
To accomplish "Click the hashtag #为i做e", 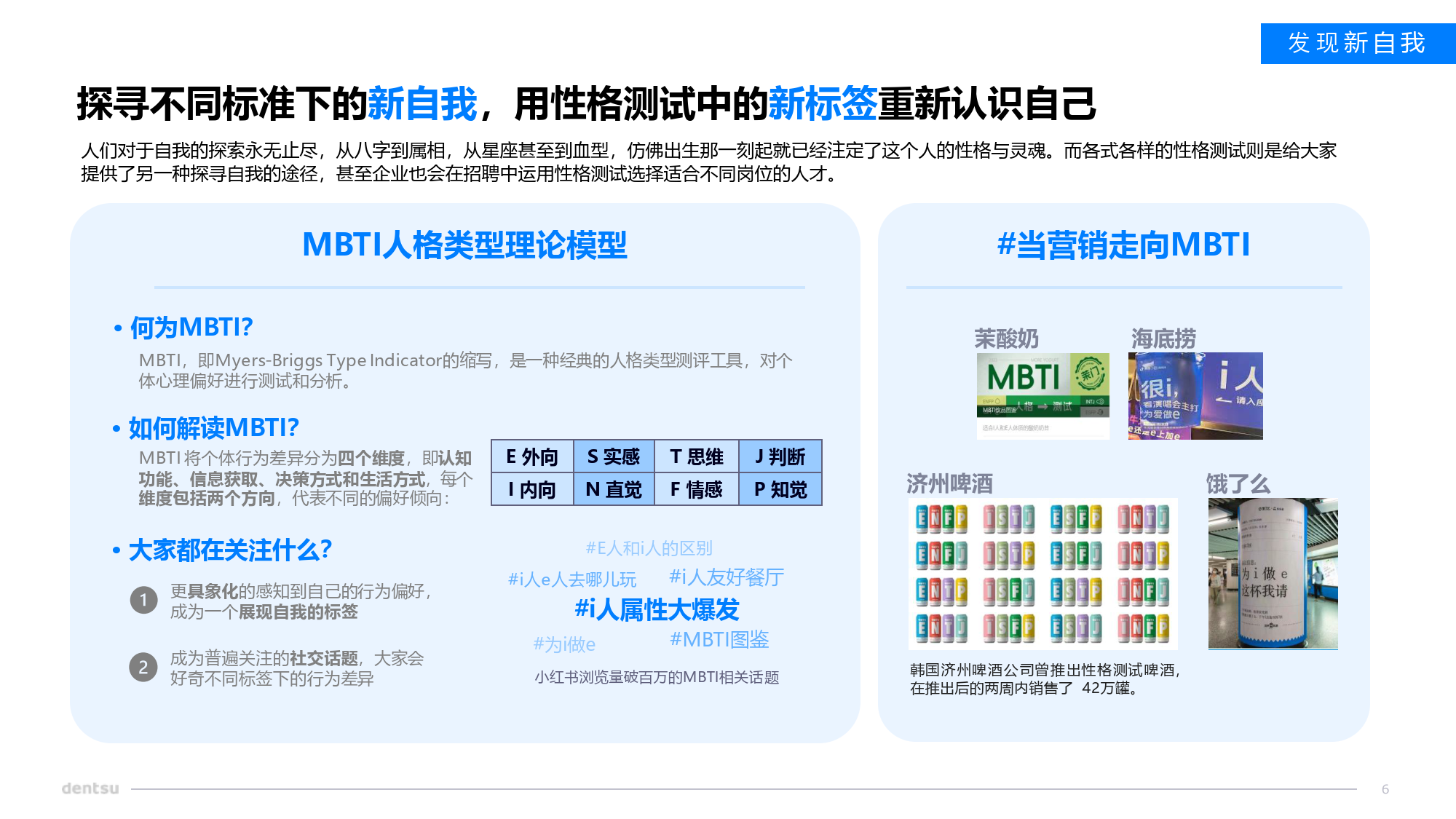I will pyautogui.click(x=564, y=644).
